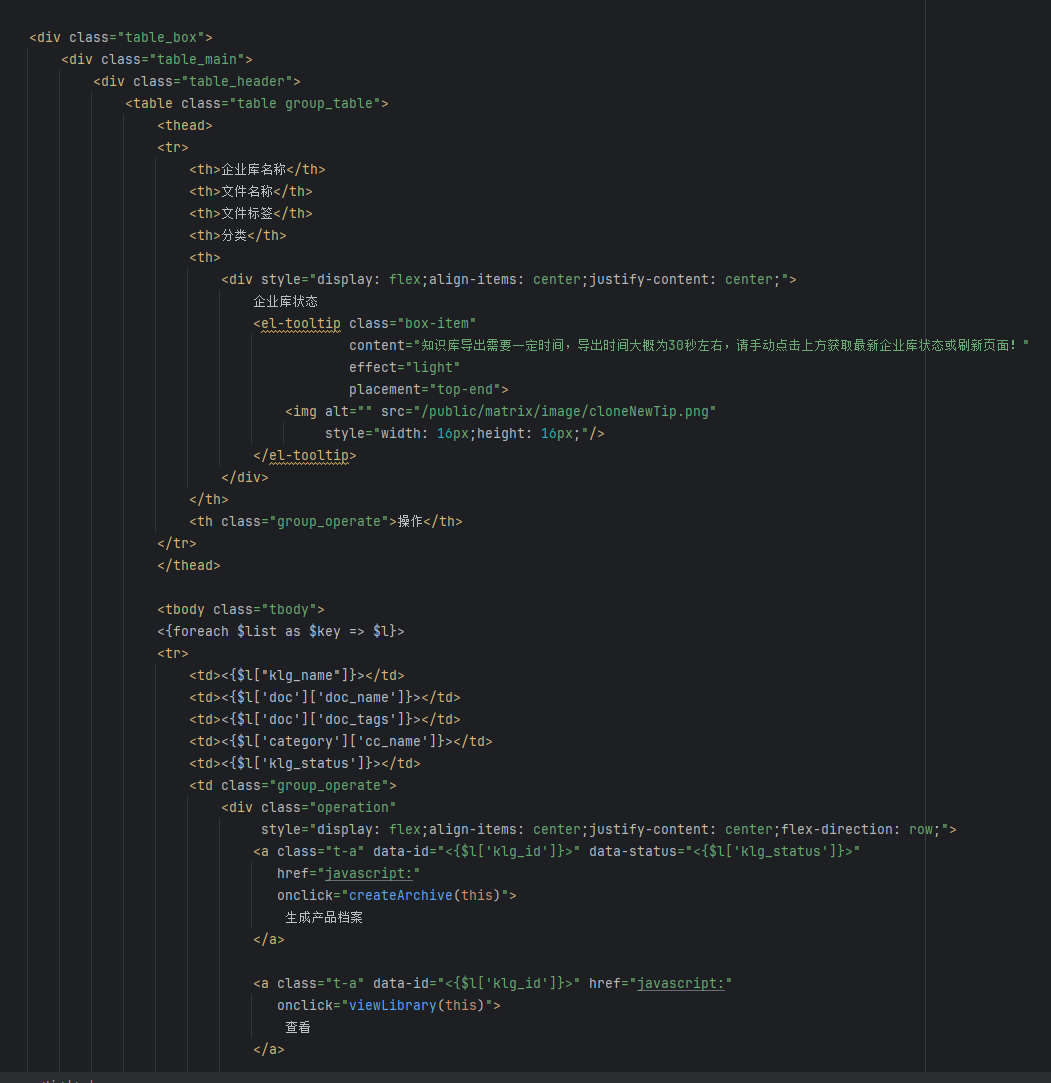The image size is (1051, 1083).
Task: Click the tbody class="tbody" line
Action: pos(240,609)
